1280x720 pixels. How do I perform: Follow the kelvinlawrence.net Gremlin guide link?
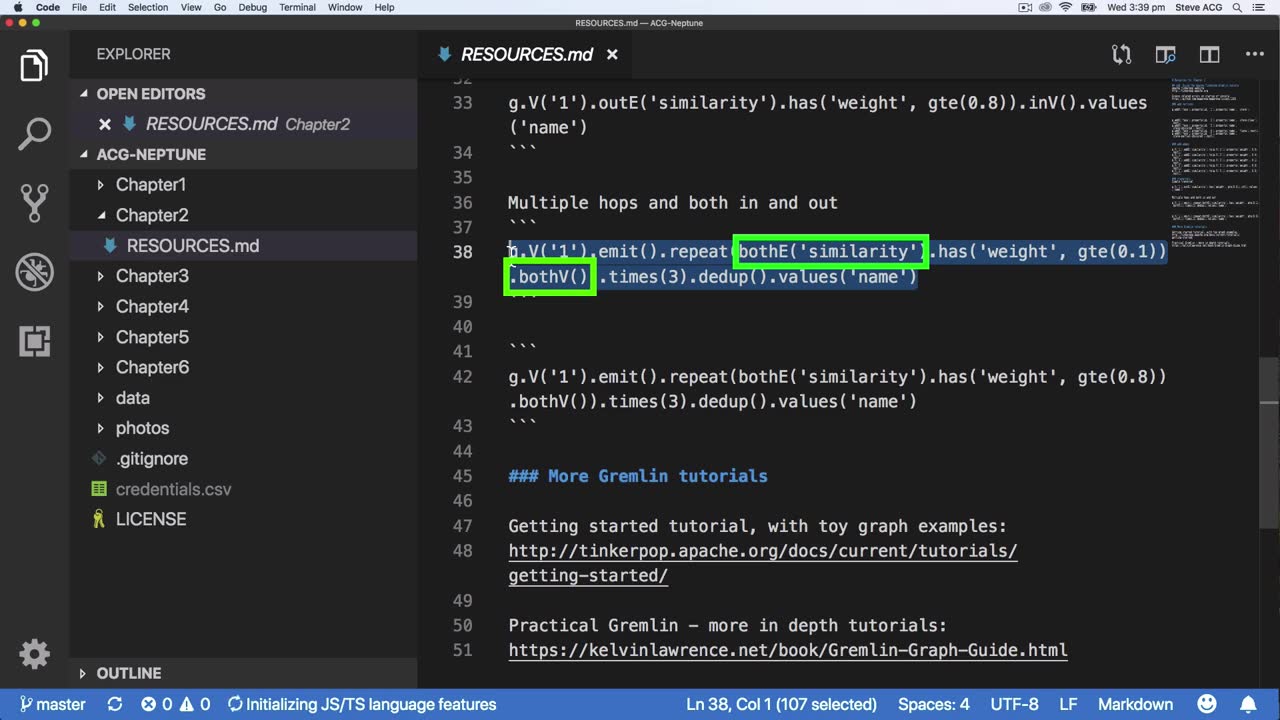tap(788, 650)
